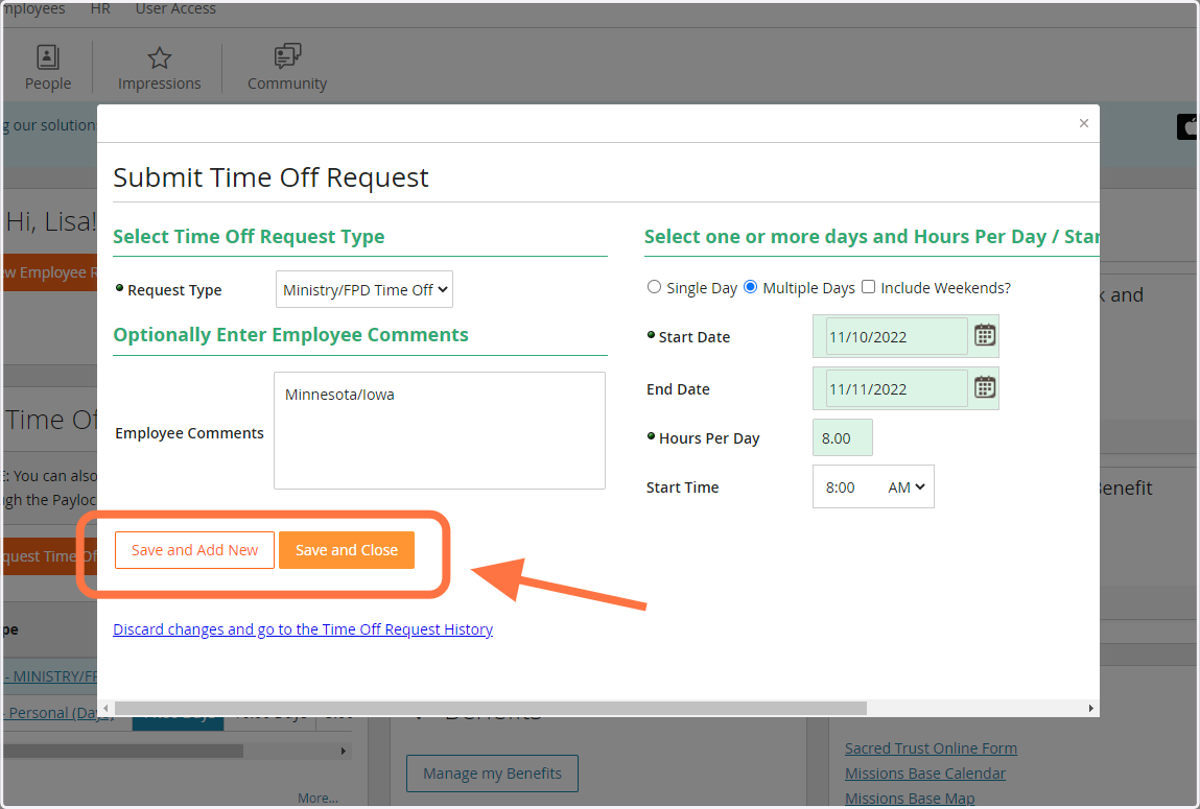Click the User Access menu item
Screen dimensions: 1200x809
(x=175, y=9)
